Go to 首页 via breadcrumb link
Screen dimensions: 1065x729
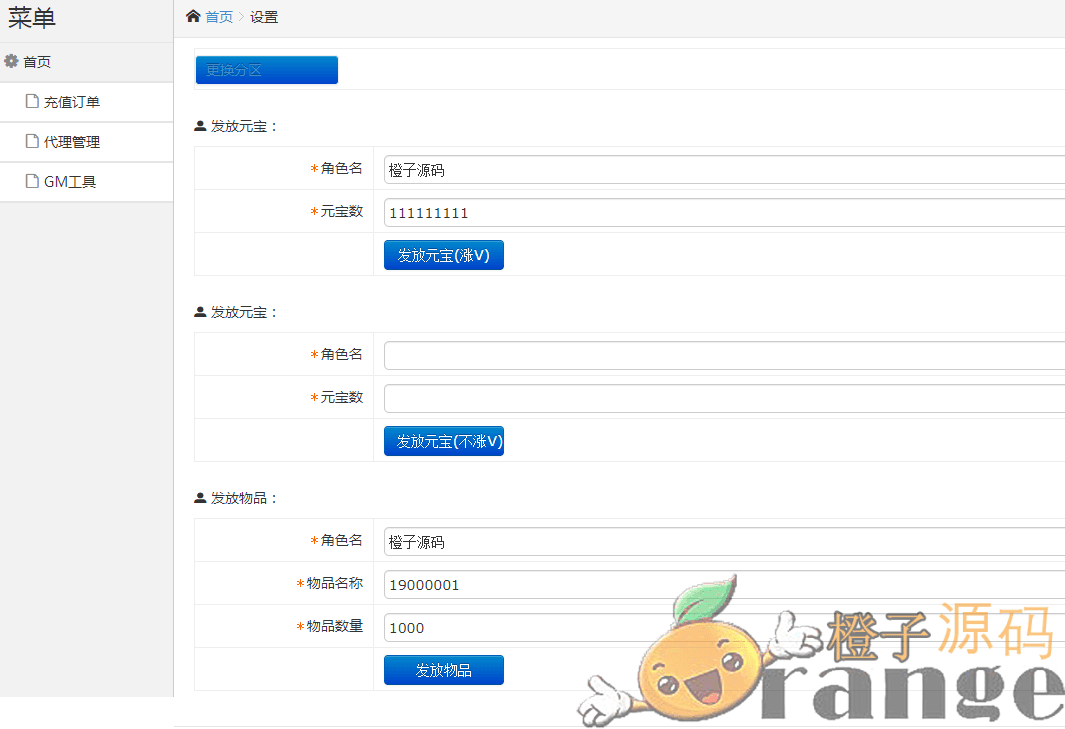219,17
